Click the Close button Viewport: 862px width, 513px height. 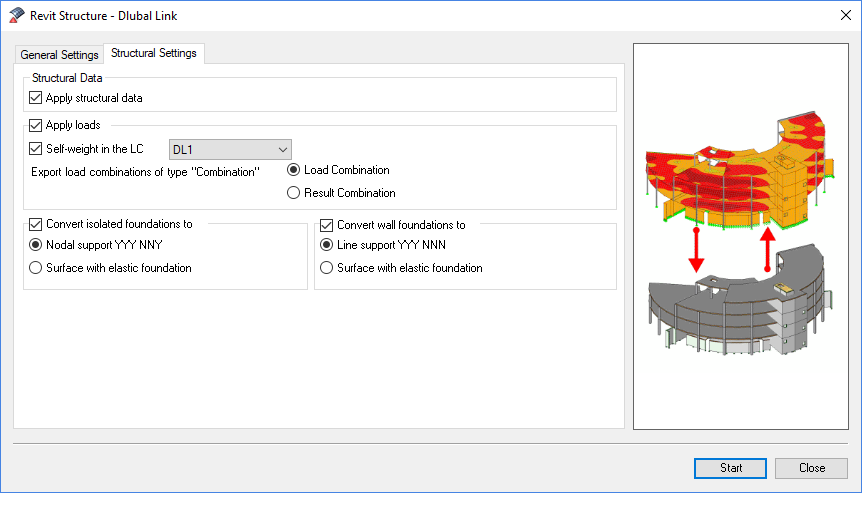[811, 468]
